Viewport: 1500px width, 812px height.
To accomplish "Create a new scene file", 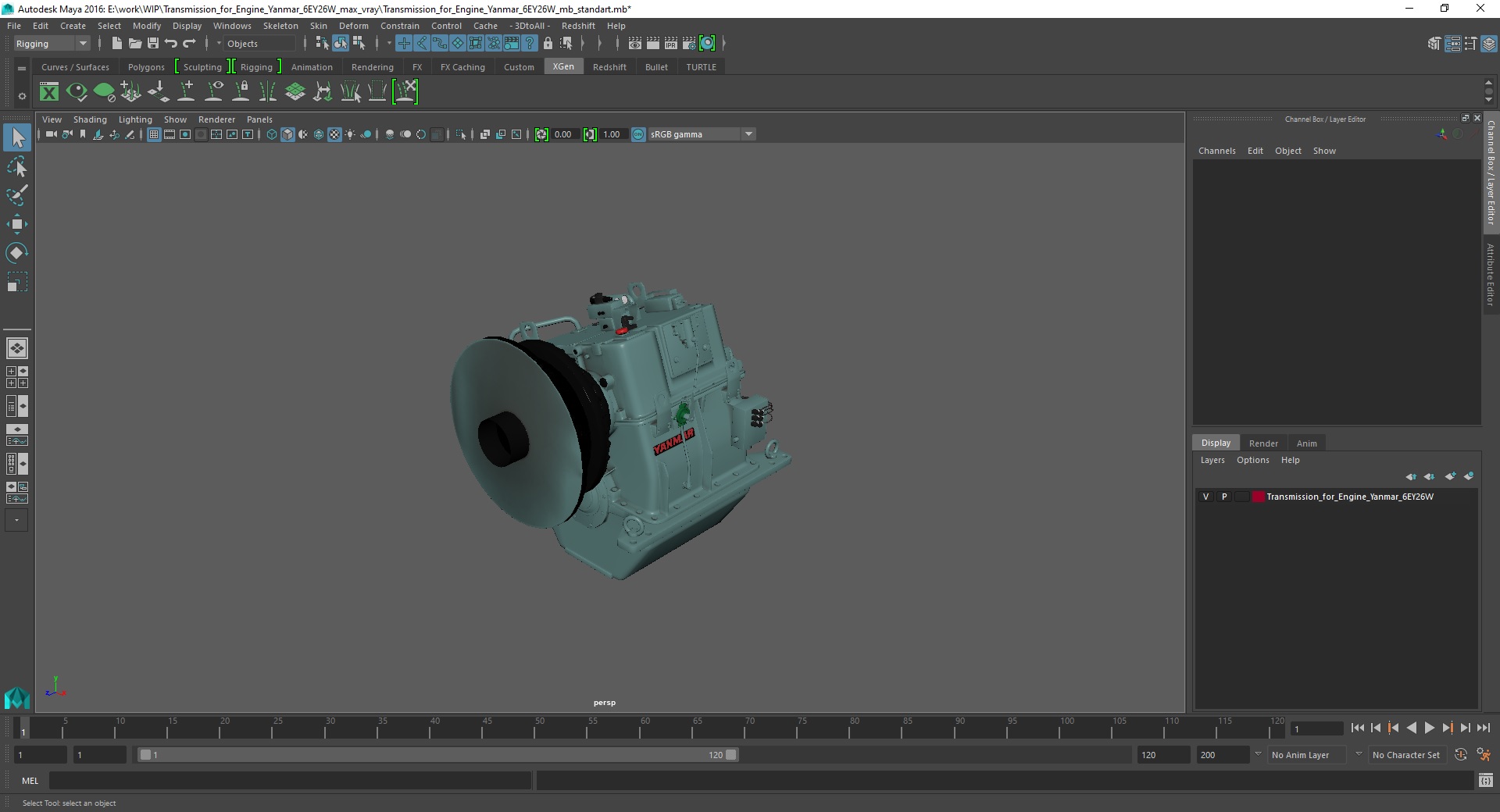I will tap(116, 44).
